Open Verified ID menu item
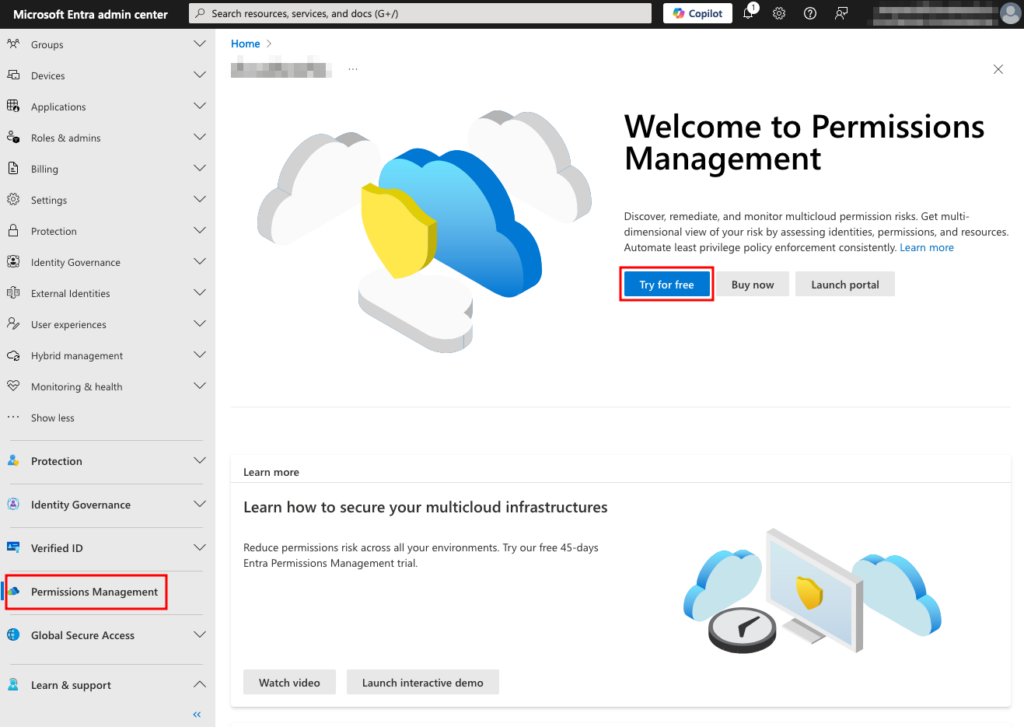The height and width of the screenshot is (727, 1024). pyautogui.click(x=57, y=548)
